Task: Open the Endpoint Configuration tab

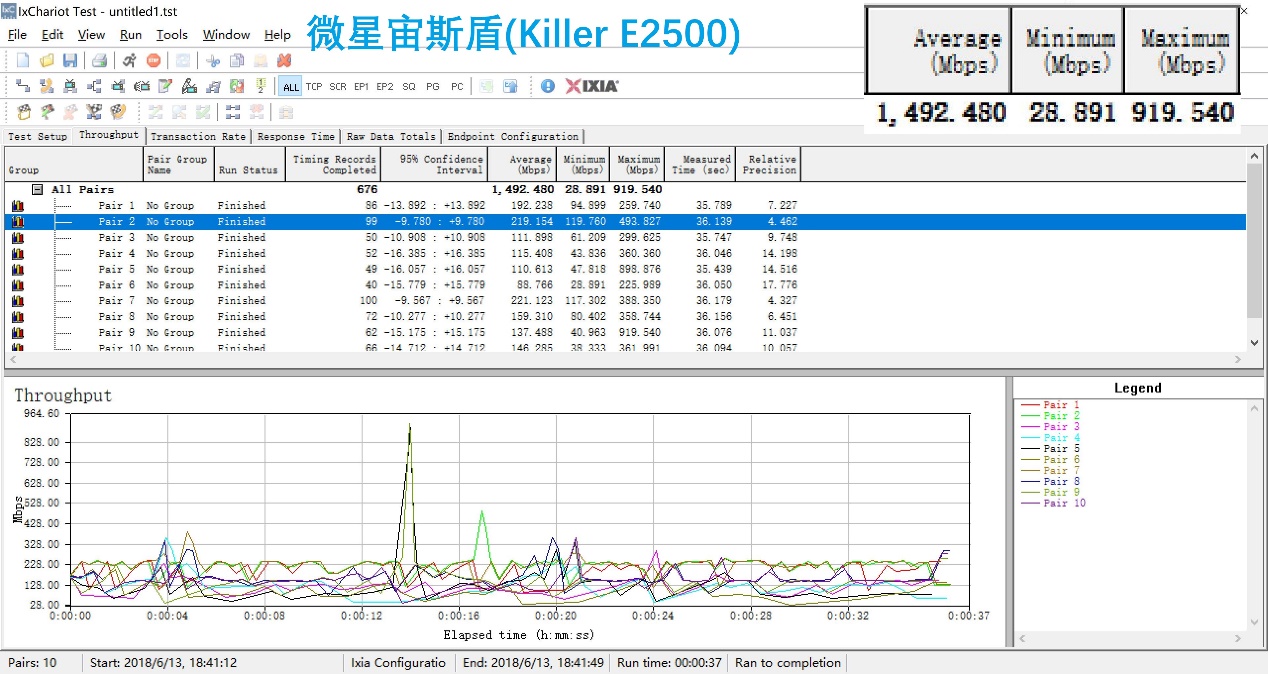Action: (x=513, y=137)
